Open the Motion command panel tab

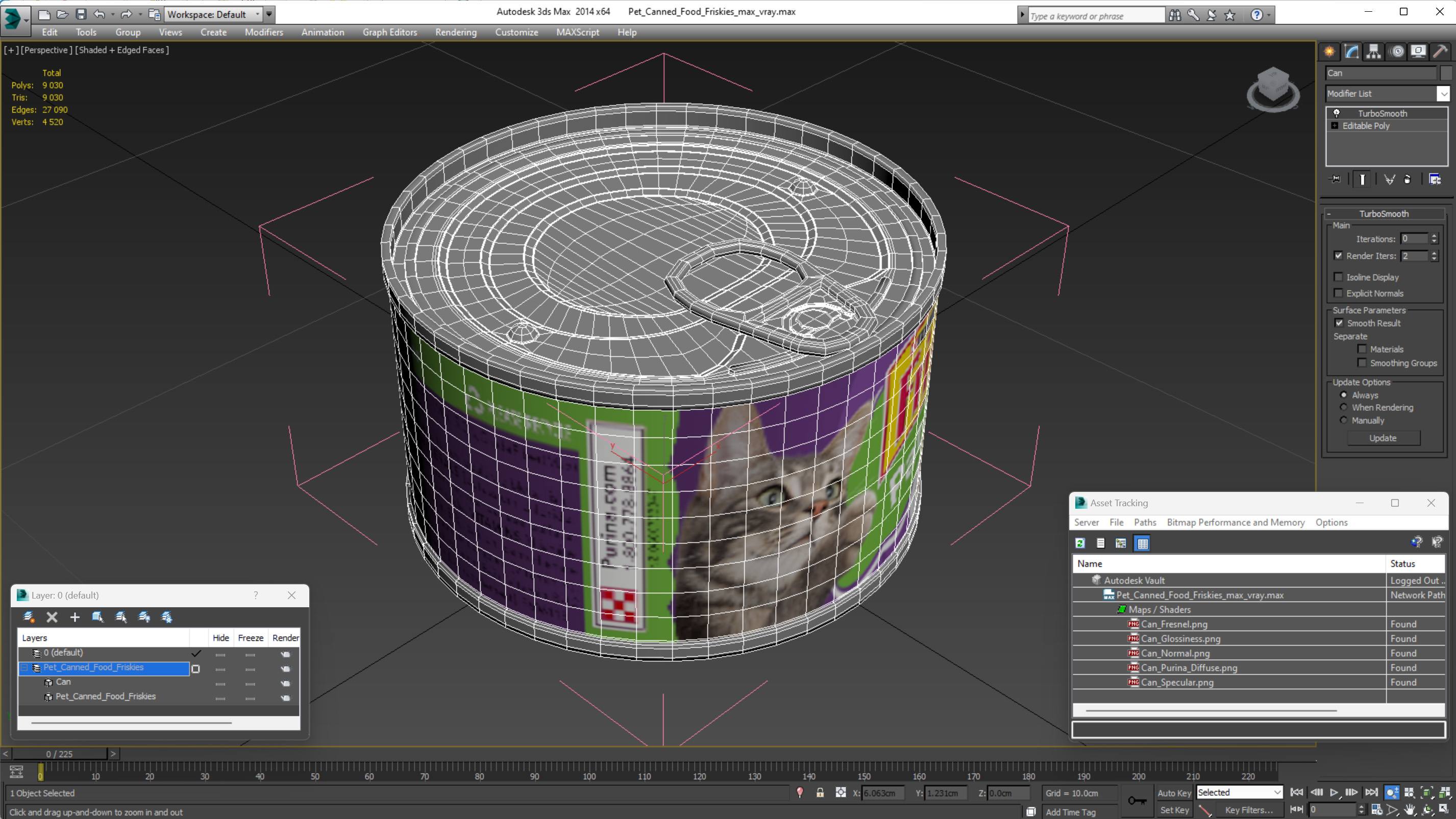coord(1397,52)
